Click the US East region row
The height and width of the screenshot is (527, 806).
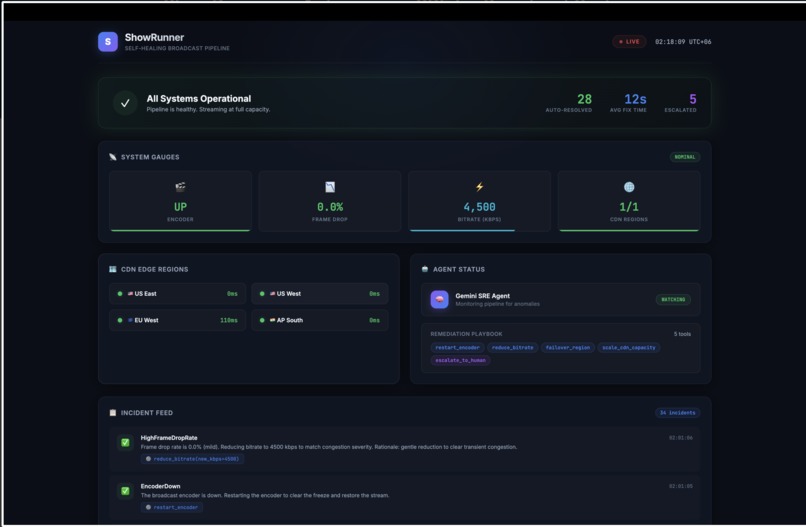[177, 294]
